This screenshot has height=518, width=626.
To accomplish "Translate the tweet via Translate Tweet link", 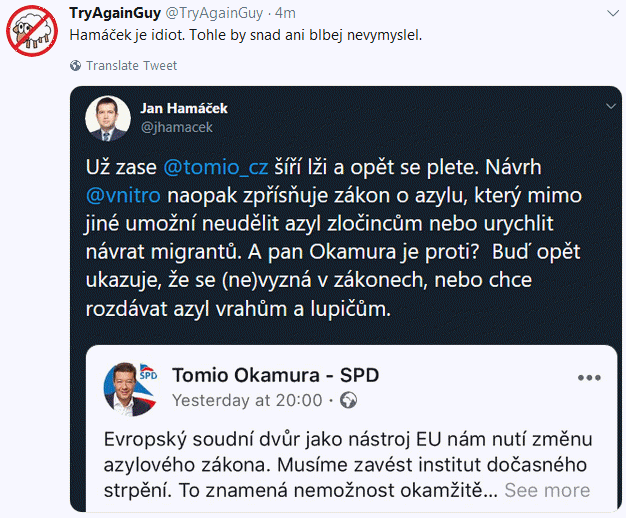I will 131,66.
